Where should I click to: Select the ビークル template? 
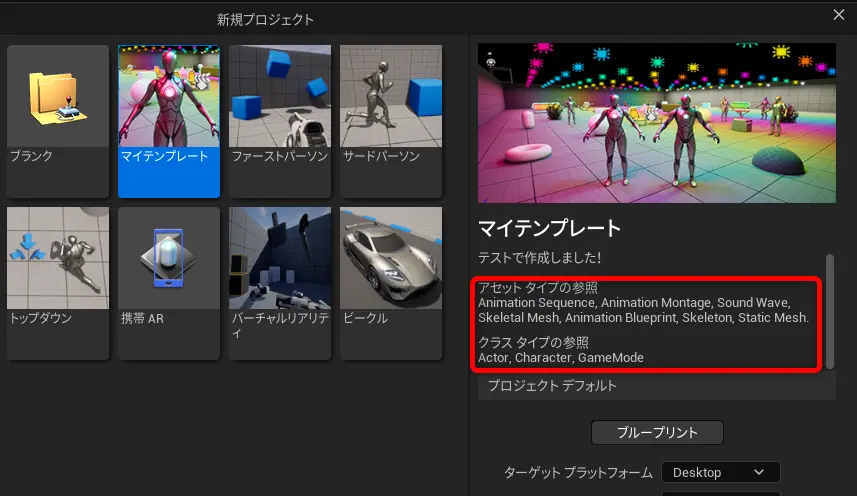[391, 283]
